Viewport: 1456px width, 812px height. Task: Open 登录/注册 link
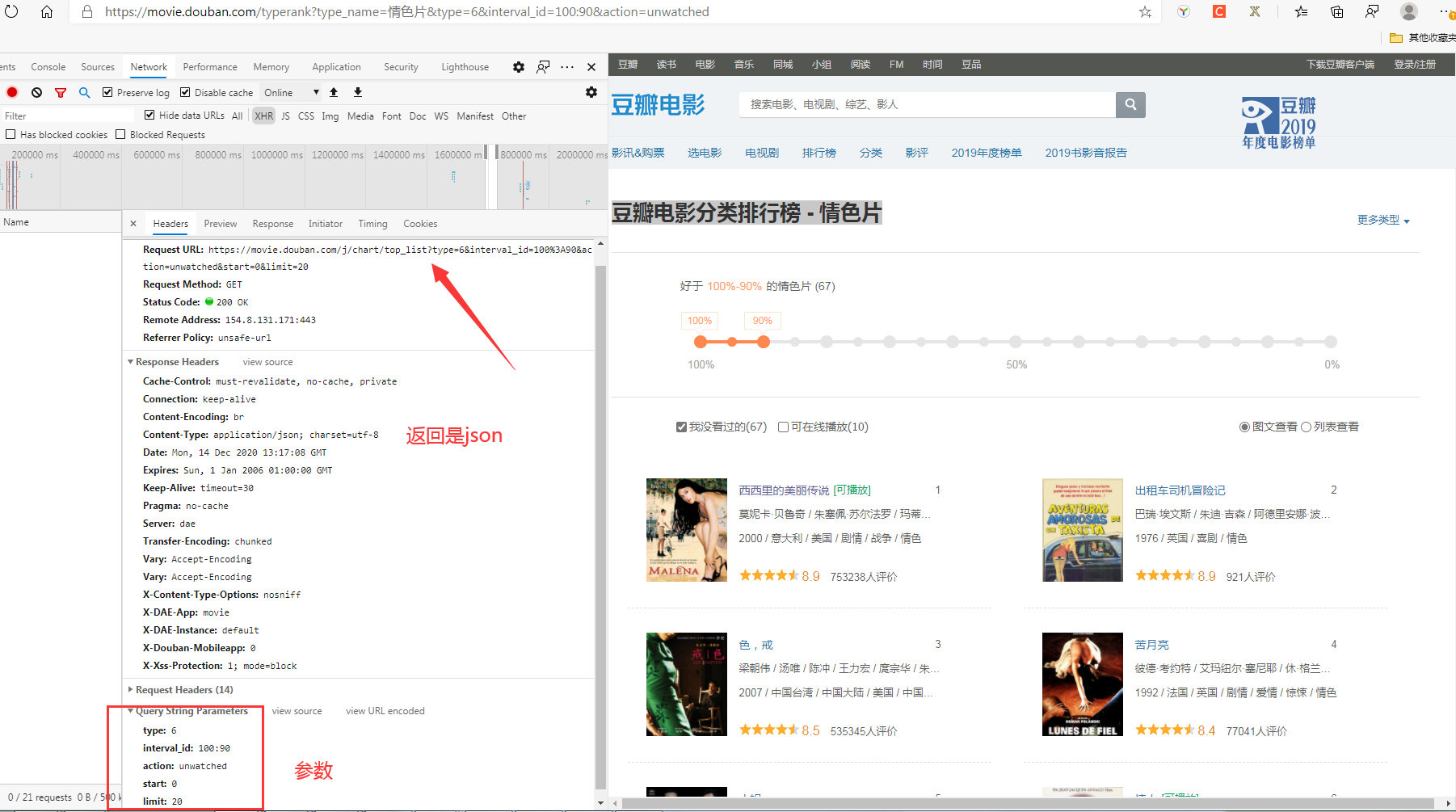pos(1415,65)
